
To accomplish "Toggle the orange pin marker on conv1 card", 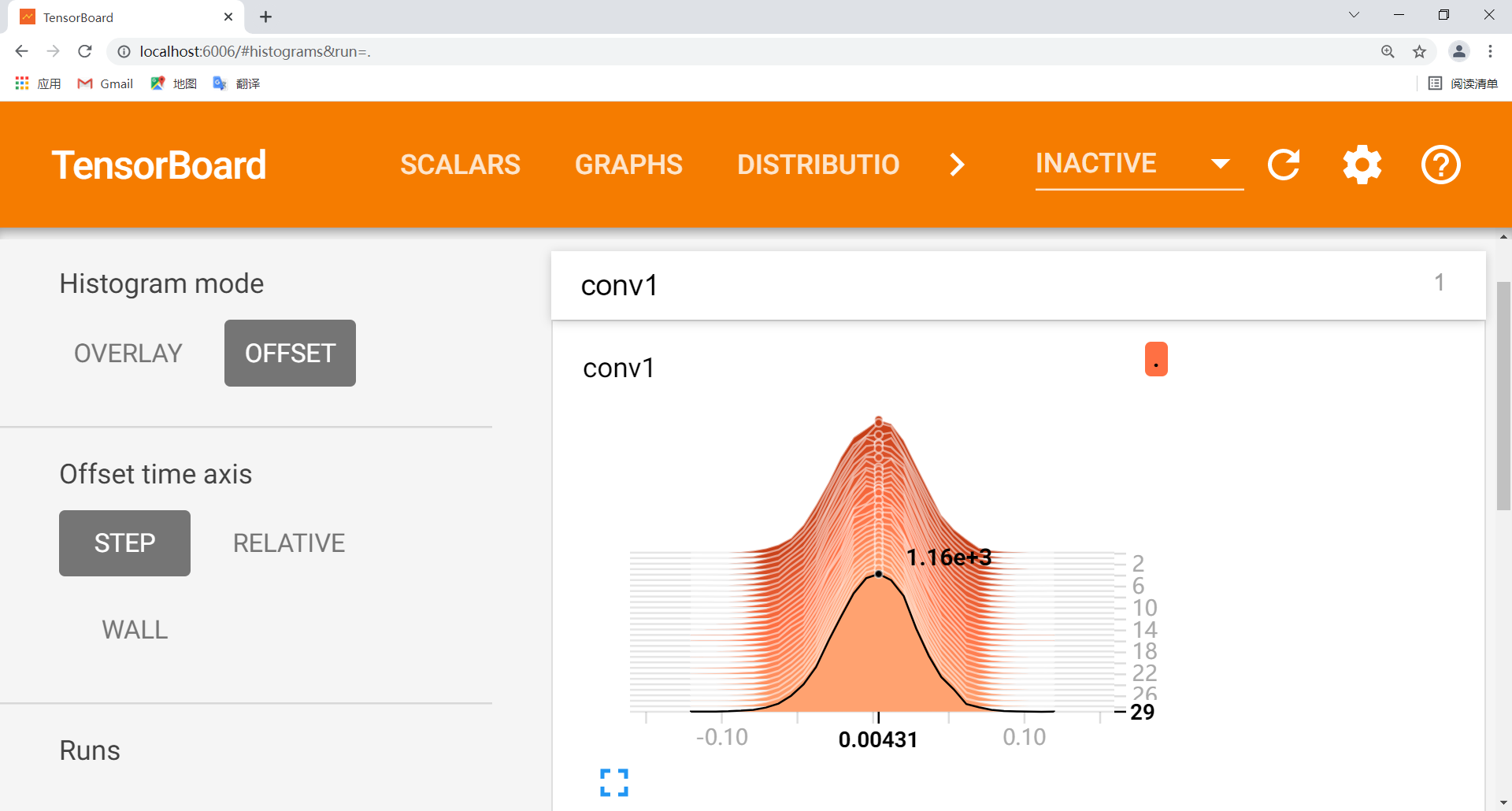I will 1155,358.
